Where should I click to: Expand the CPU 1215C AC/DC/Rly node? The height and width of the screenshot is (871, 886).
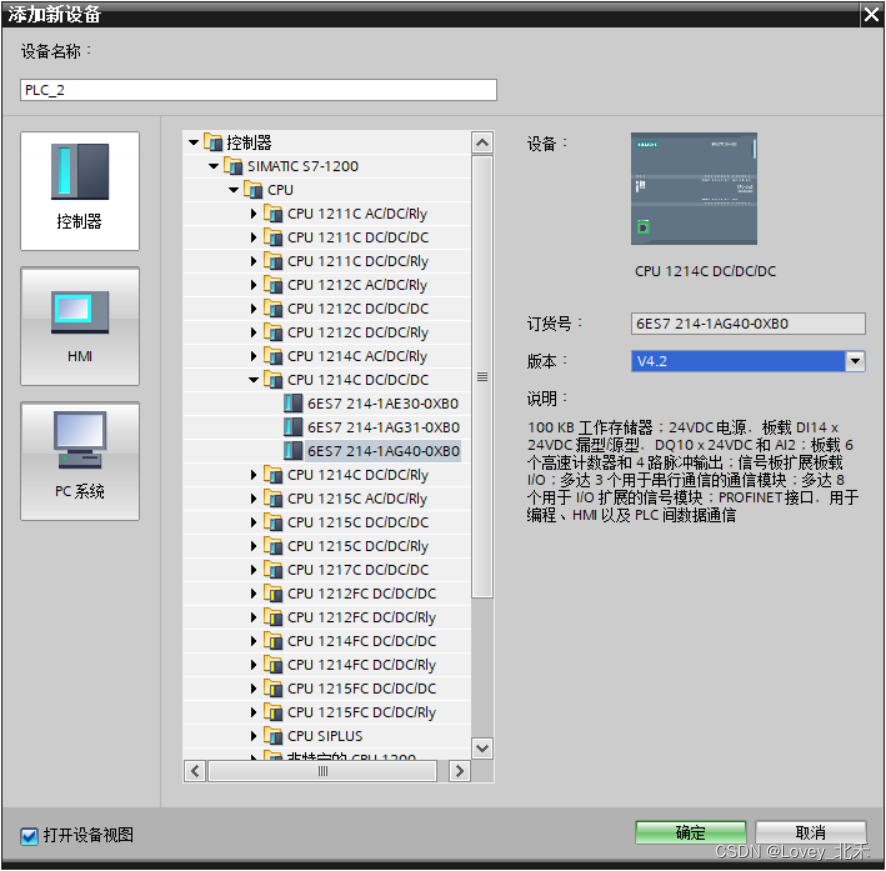254,499
